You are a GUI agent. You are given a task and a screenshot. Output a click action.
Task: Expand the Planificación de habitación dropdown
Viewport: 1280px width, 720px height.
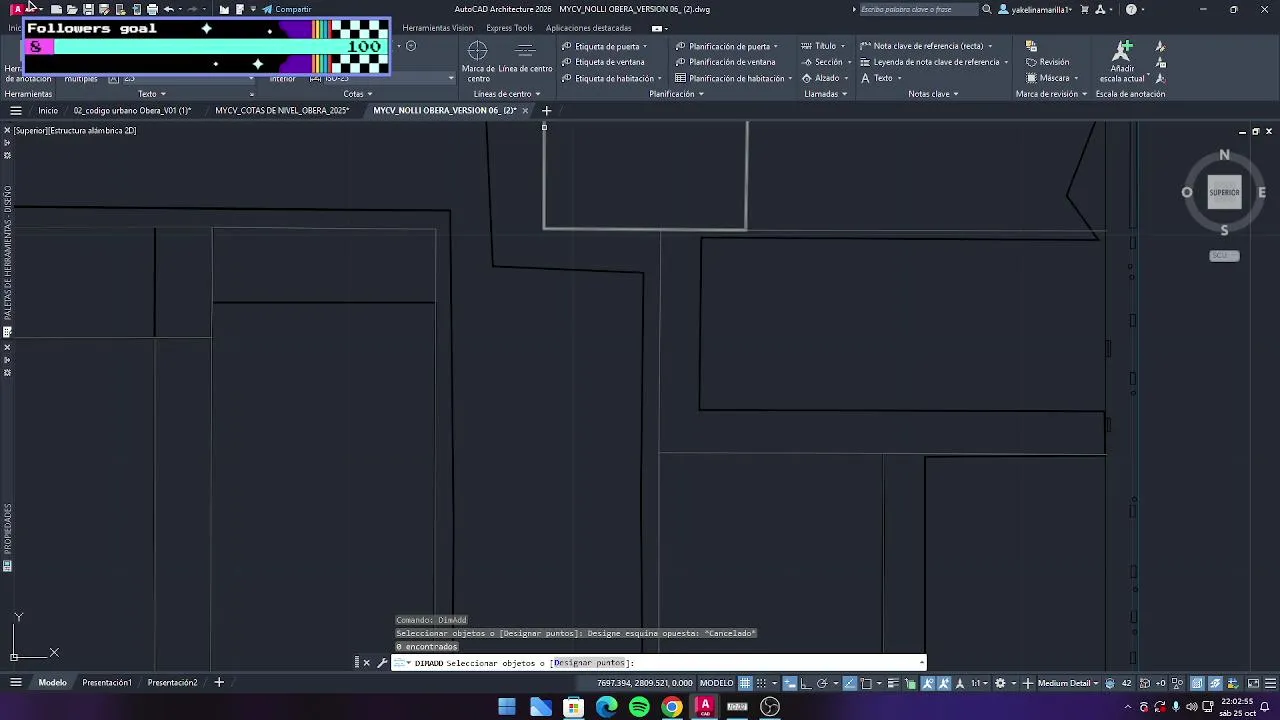click(790, 78)
